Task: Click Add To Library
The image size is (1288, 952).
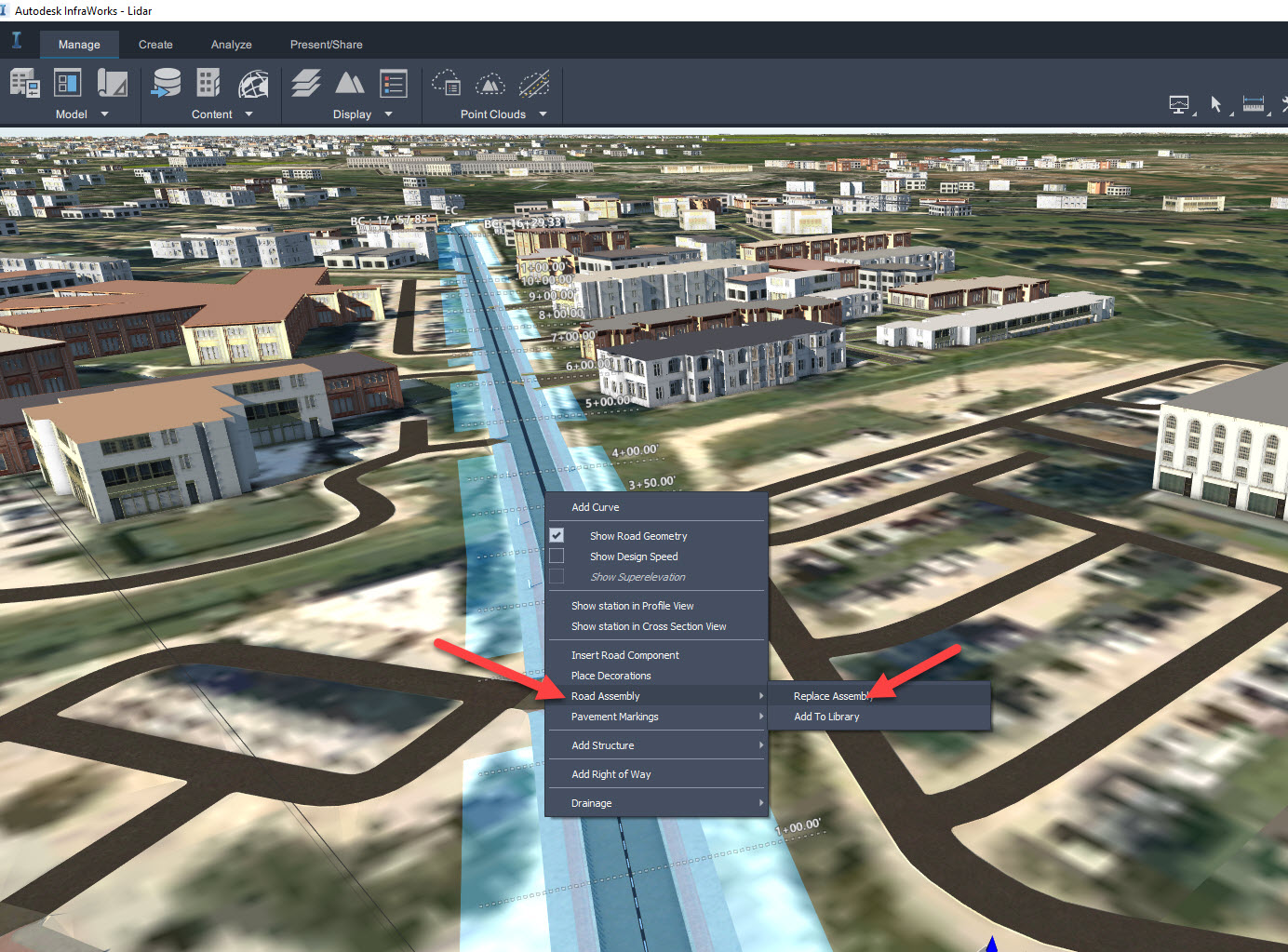Action: (x=825, y=717)
